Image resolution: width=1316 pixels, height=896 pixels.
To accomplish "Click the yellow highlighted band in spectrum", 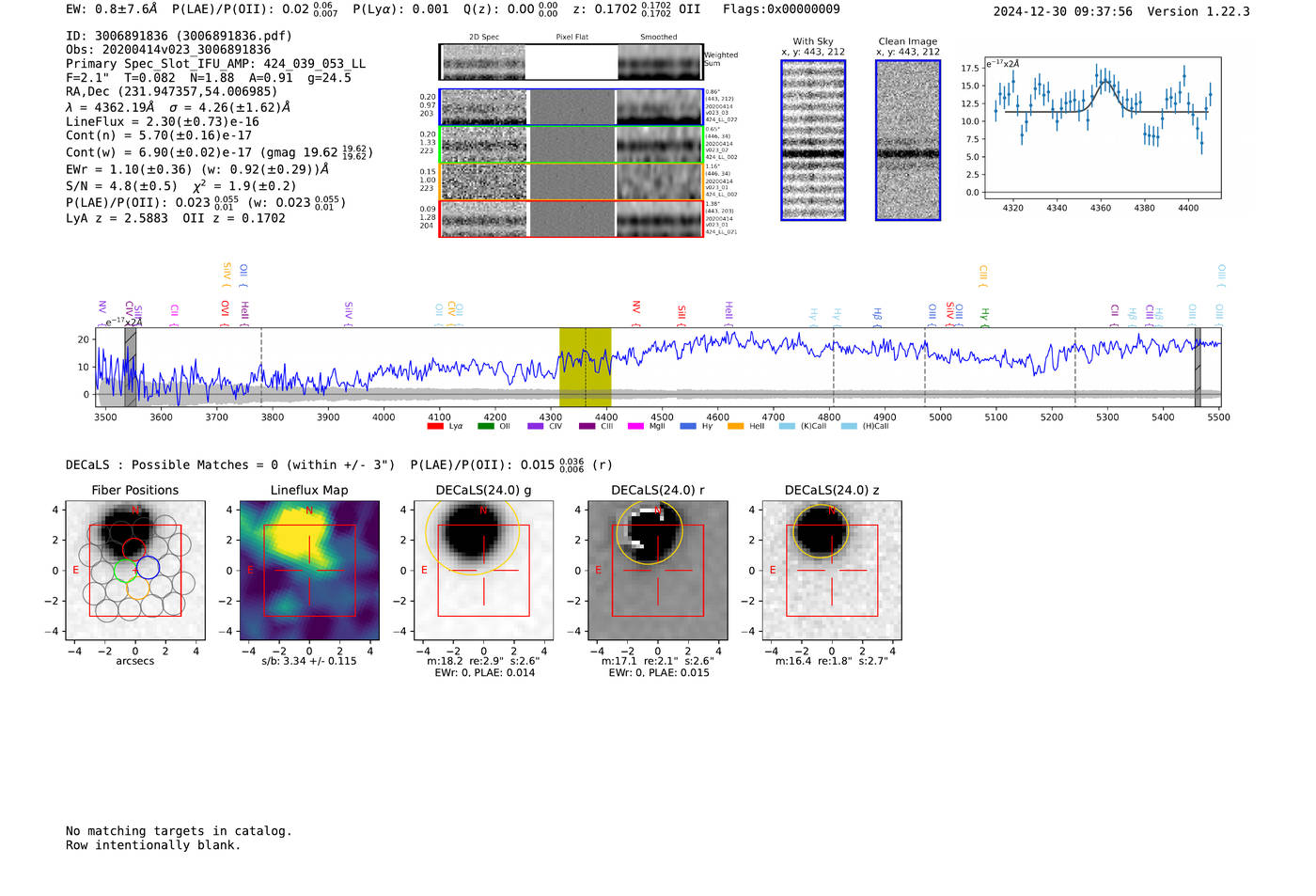I will 585,367.
